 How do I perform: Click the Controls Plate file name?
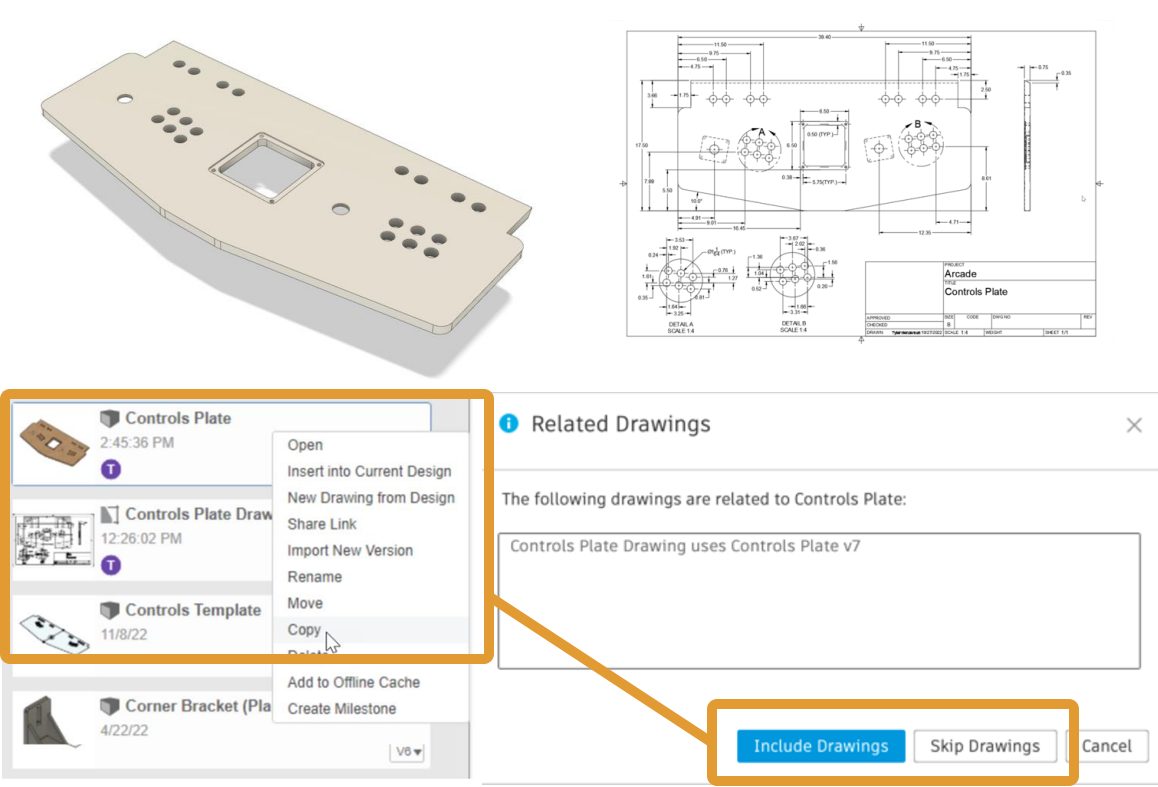coord(178,418)
